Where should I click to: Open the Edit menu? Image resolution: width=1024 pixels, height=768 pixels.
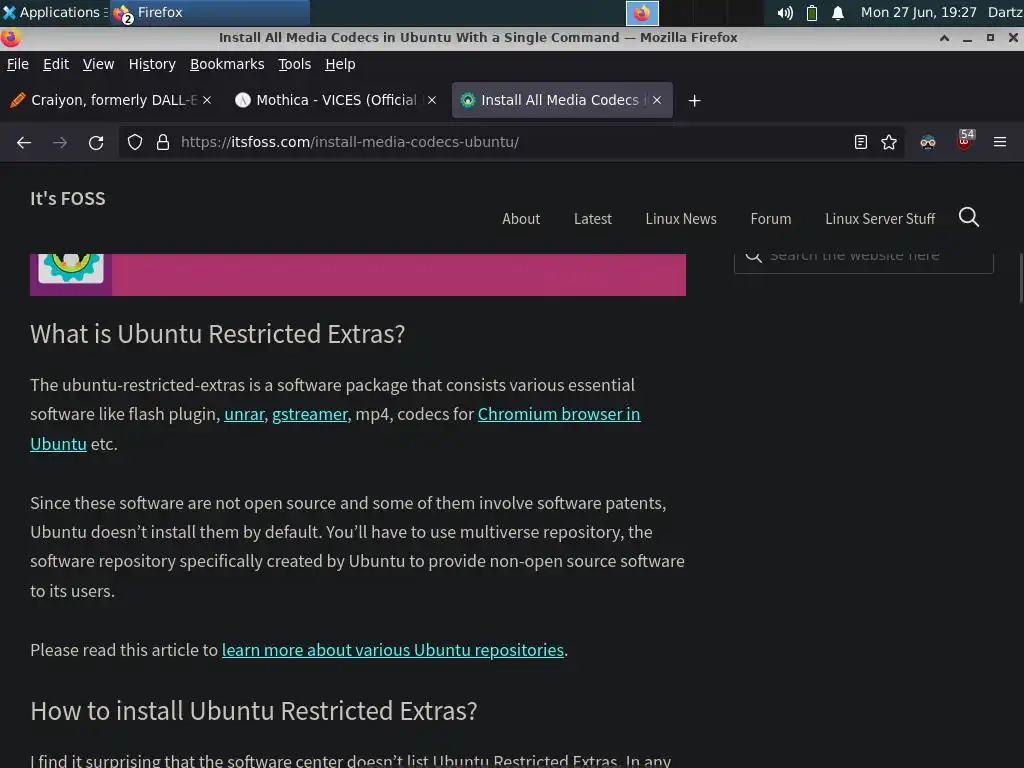[x=56, y=64]
